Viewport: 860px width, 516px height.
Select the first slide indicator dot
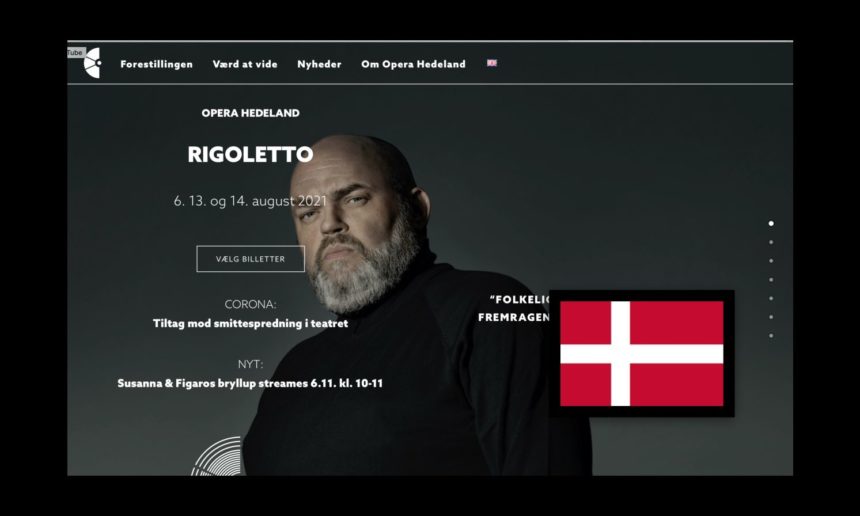(771, 224)
